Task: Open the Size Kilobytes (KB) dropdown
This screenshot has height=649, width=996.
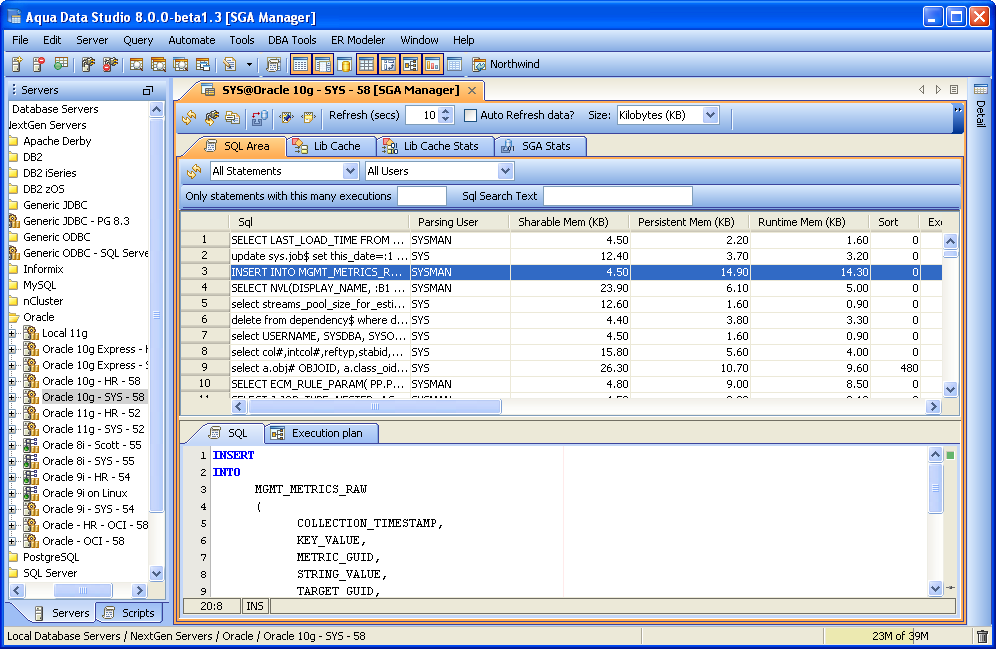Action: (x=710, y=115)
